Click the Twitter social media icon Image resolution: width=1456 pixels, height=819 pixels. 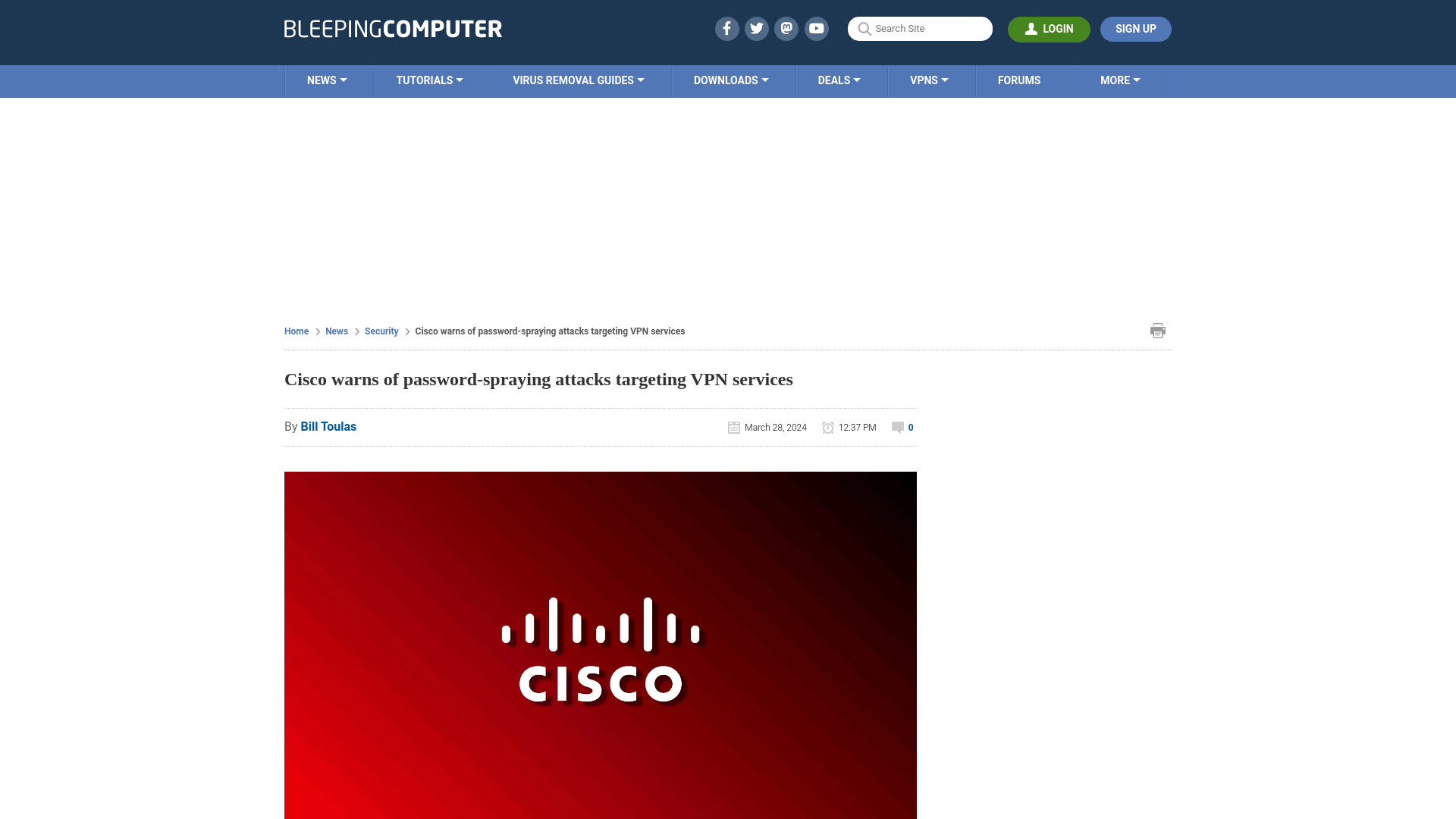pyautogui.click(x=756, y=28)
